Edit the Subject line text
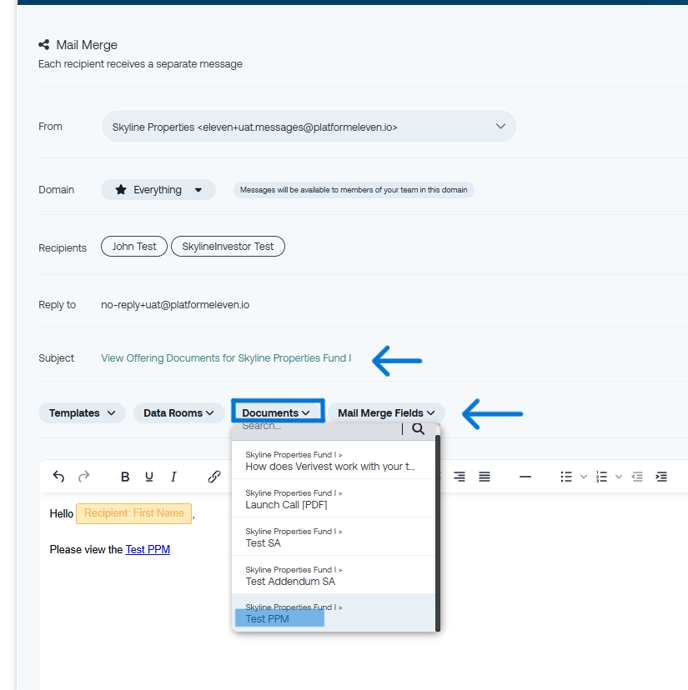Viewport: 688px width, 690px height. tap(226, 358)
